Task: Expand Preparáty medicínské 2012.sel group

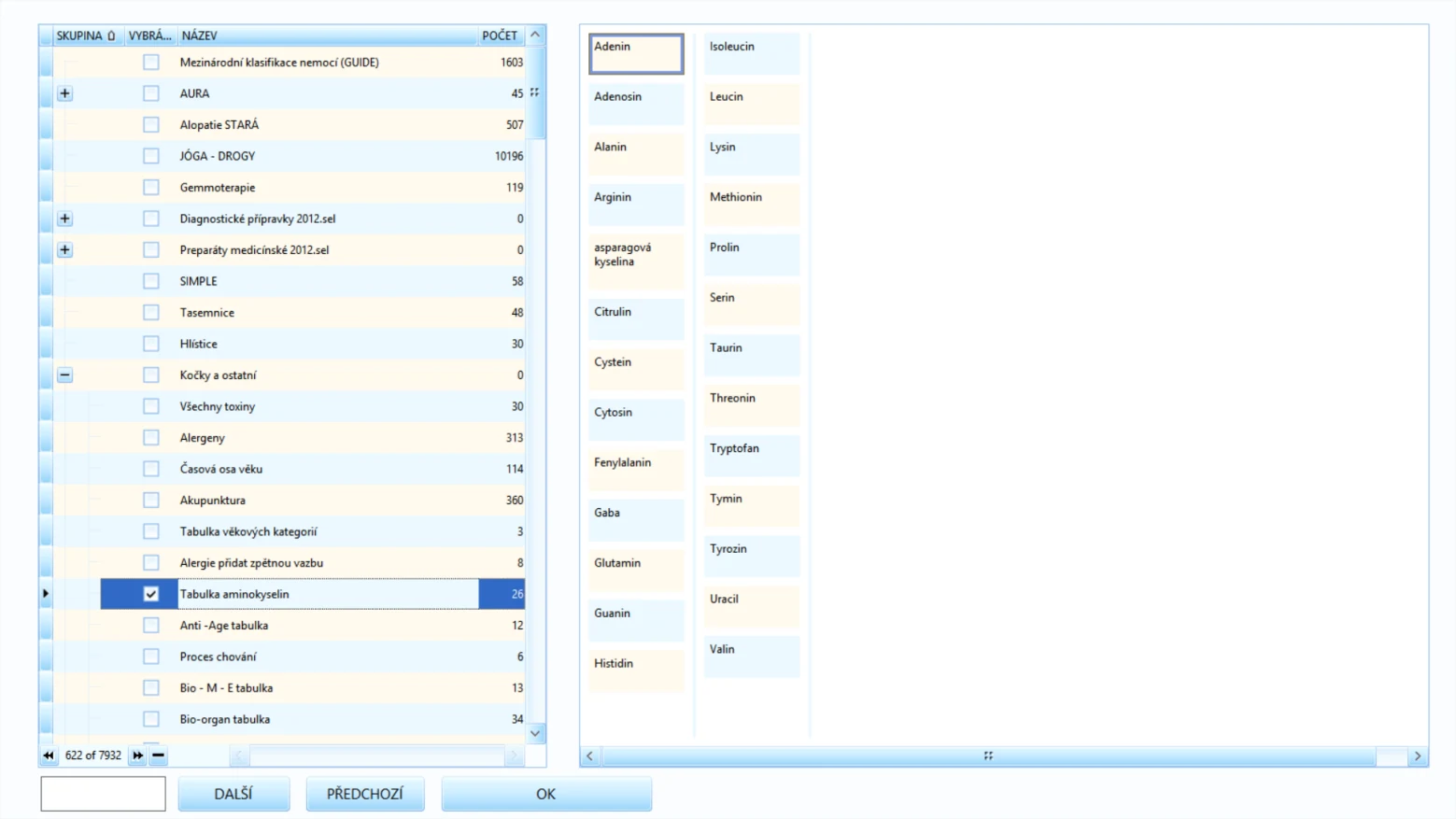Action: 64,249
